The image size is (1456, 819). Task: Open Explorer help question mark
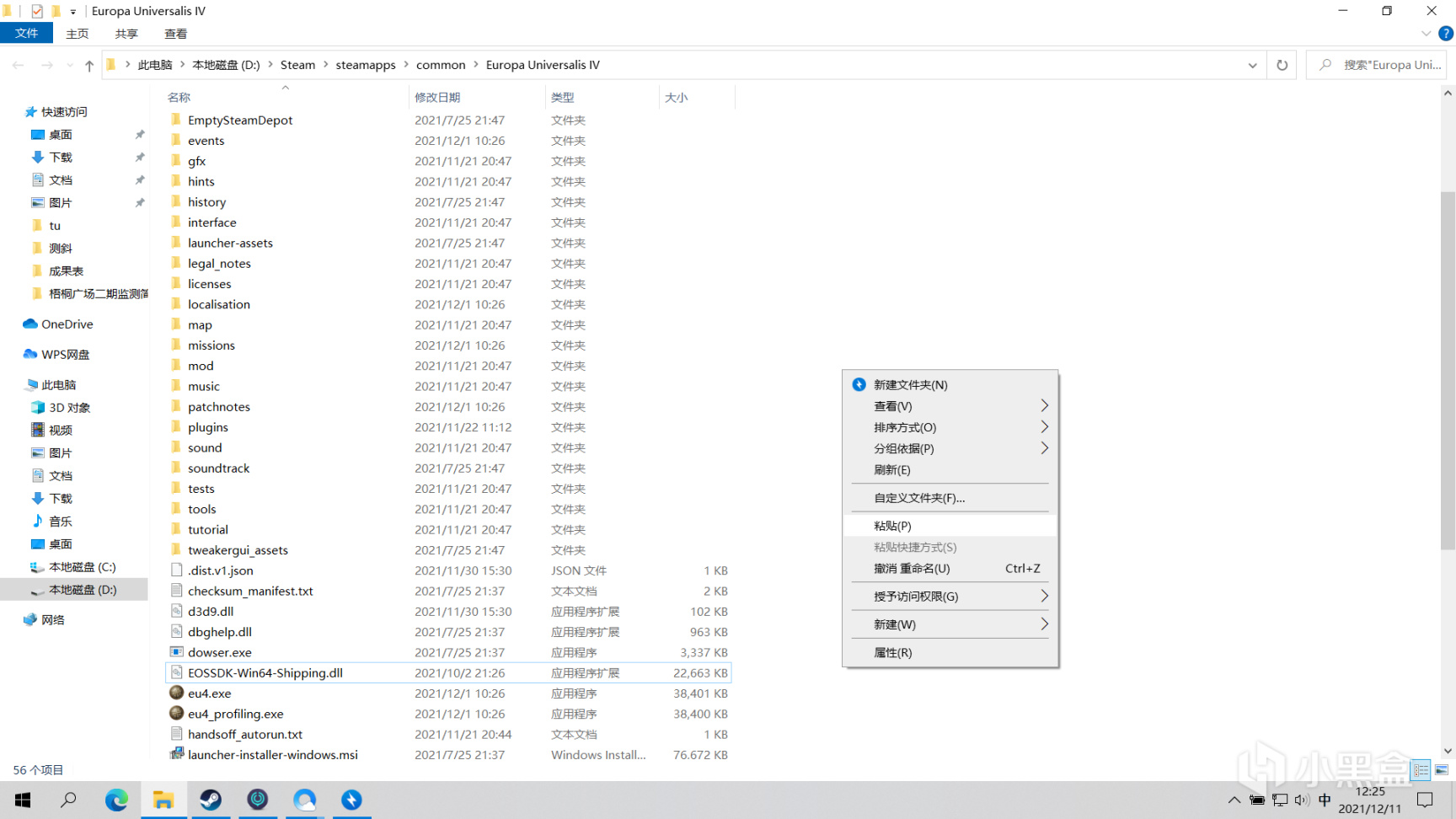tap(1446, 34)
